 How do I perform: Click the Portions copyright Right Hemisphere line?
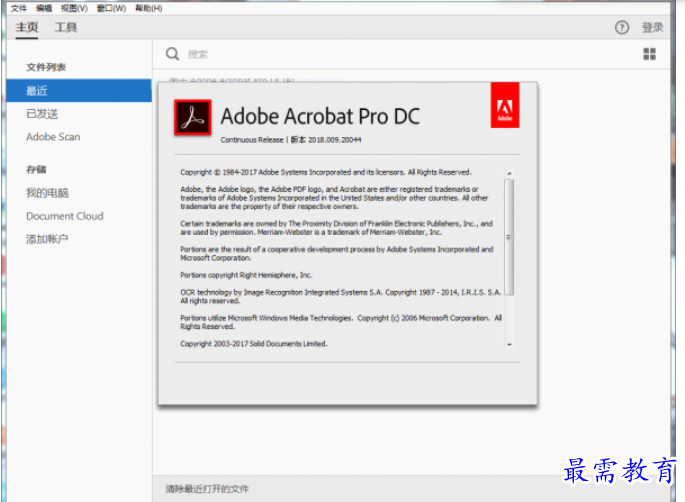(246, 275)
